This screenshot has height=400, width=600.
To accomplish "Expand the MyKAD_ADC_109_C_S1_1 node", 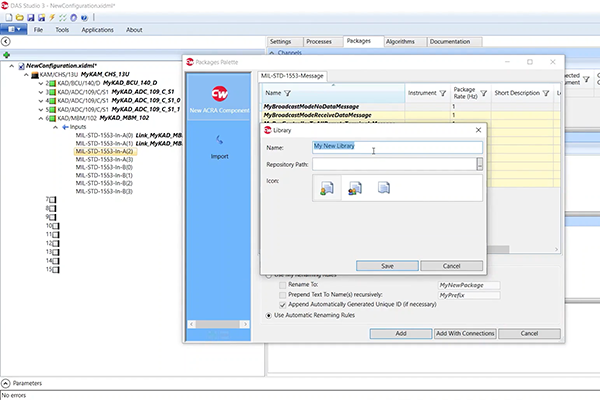I will [41, 109].
